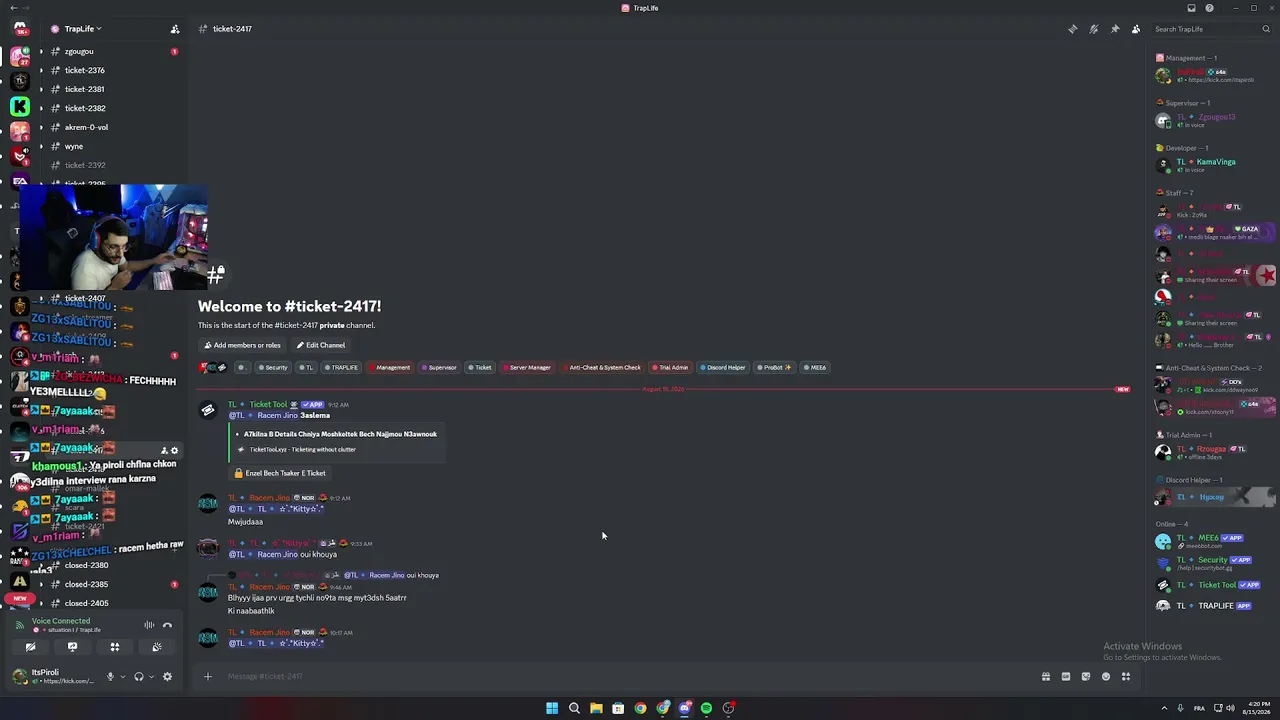Viewport: 1280px width, 720px height.
Task: Open the zgougou channel
Action: point(79,51)
